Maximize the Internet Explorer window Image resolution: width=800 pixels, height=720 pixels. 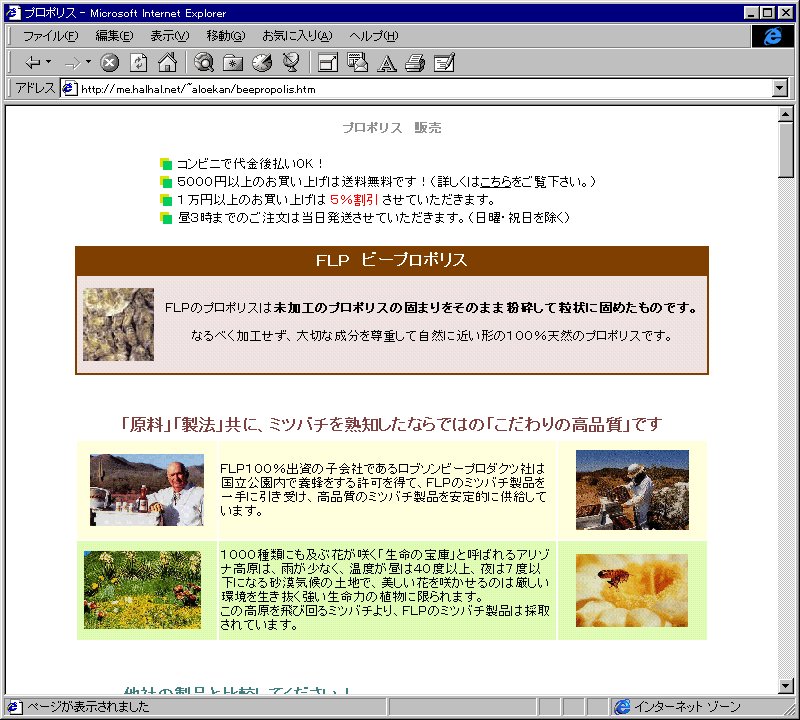coord(767,13)
